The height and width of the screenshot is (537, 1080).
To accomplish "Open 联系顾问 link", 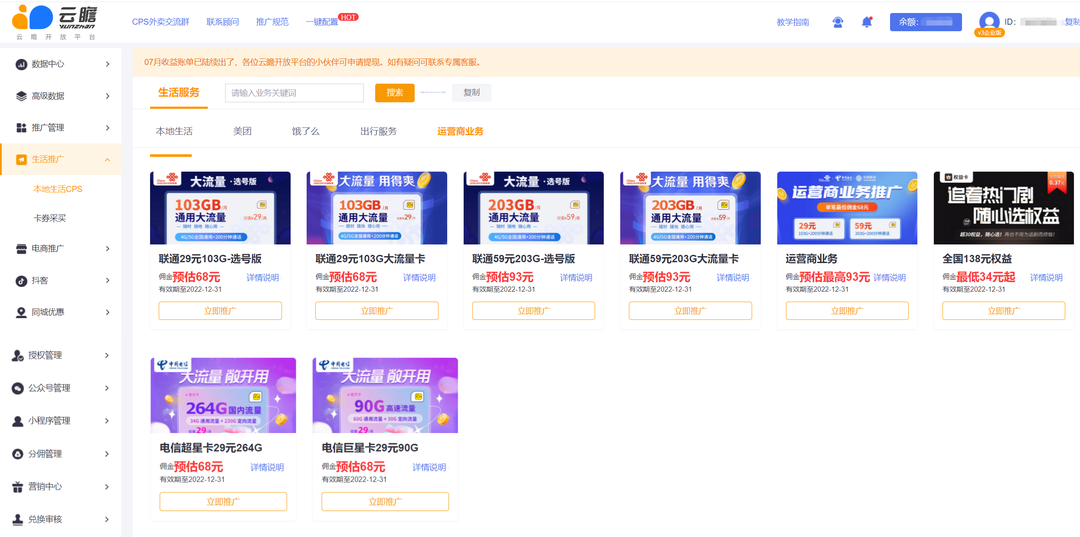I will [222, 22].
